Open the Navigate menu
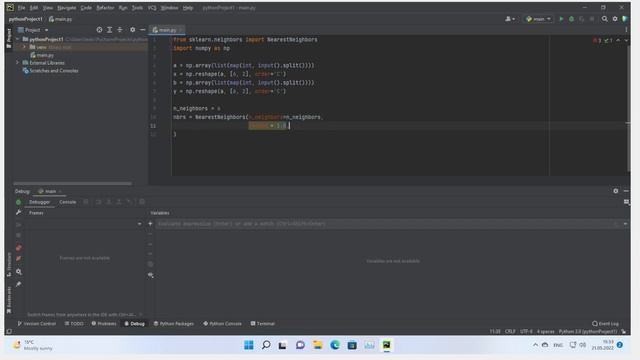Screen dimensions: 640x360 (x=67, y=8)
